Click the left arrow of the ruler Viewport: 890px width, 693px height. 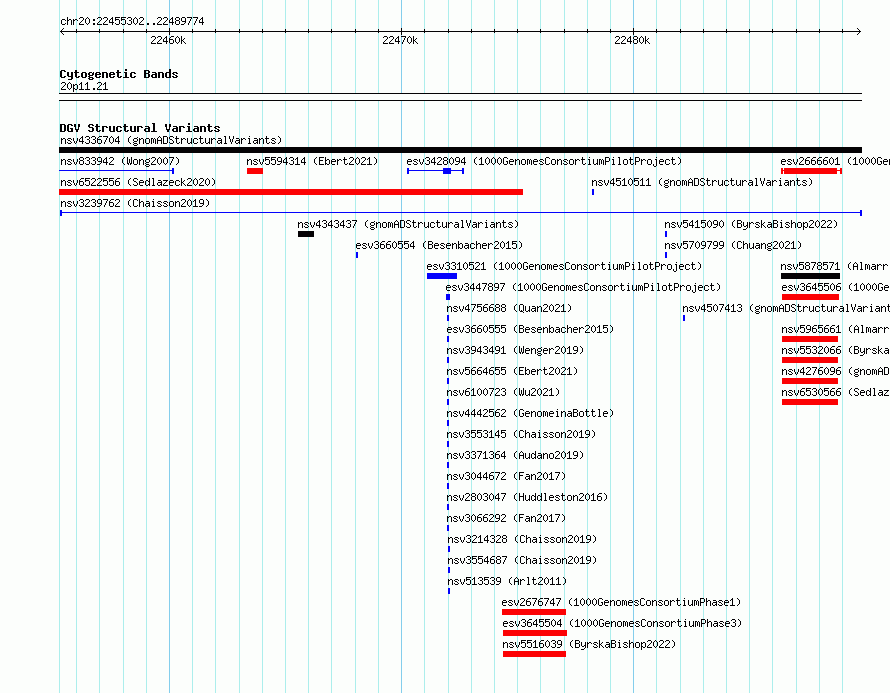62,32
